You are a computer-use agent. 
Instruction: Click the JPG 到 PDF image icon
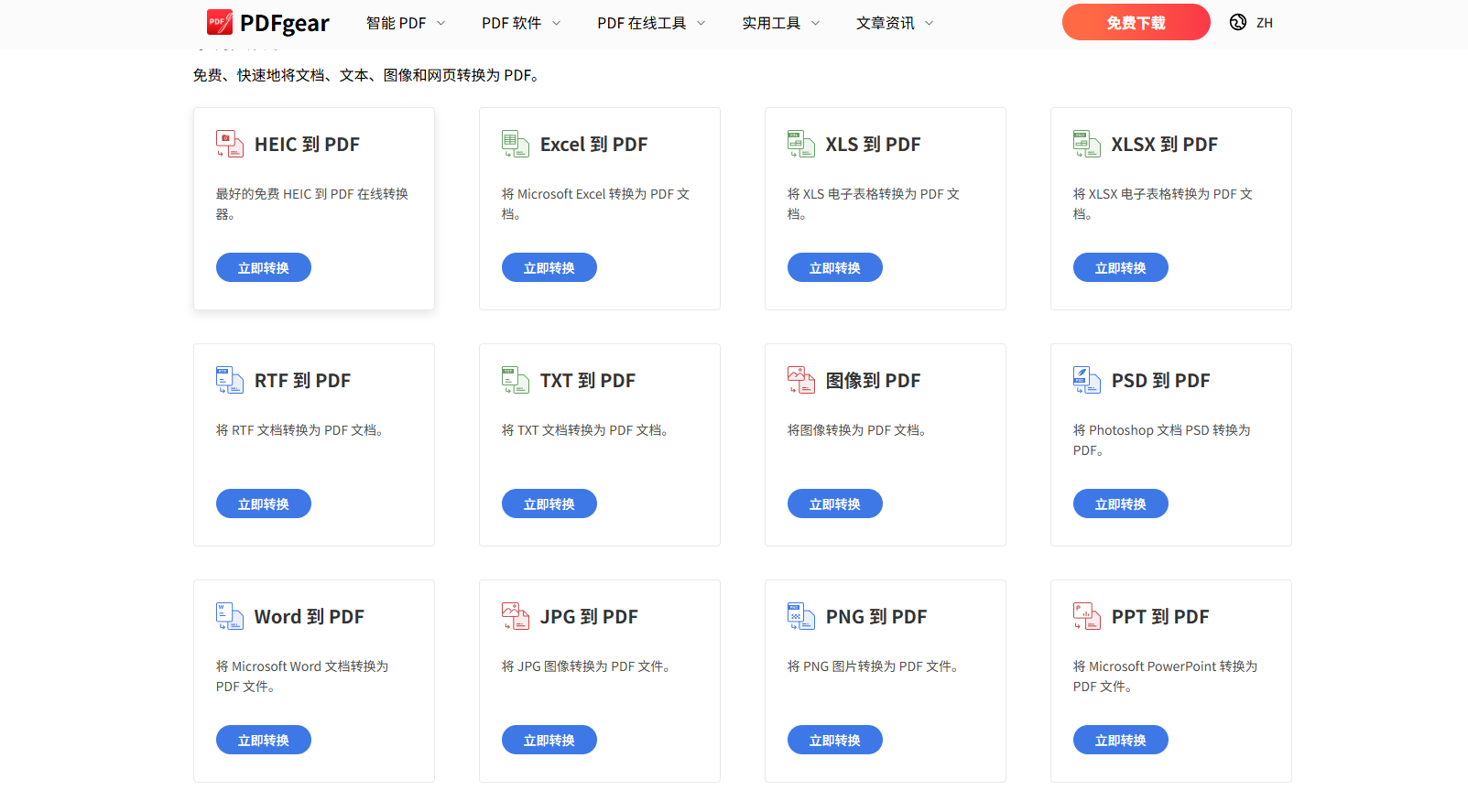[516, 616]
